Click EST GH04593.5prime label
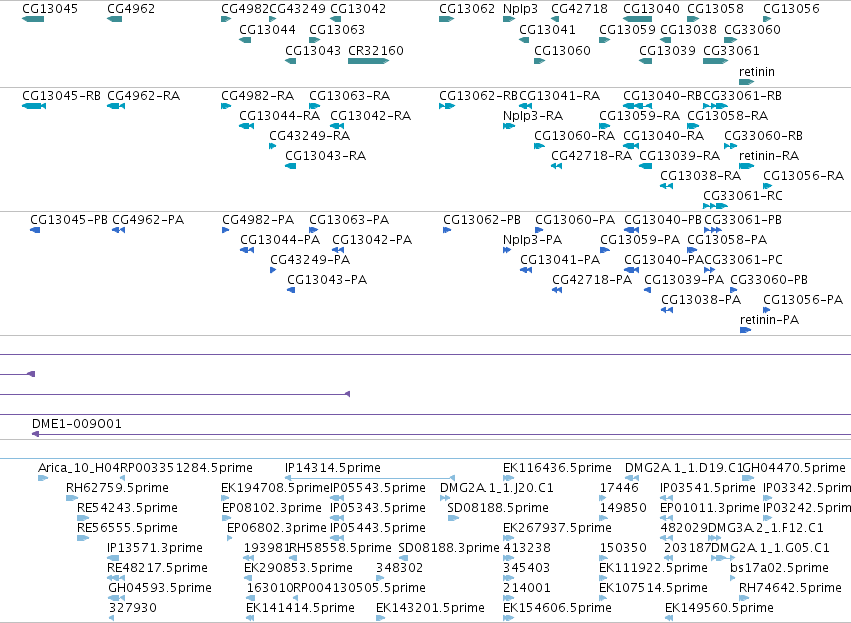 click(x=160, y=588)
